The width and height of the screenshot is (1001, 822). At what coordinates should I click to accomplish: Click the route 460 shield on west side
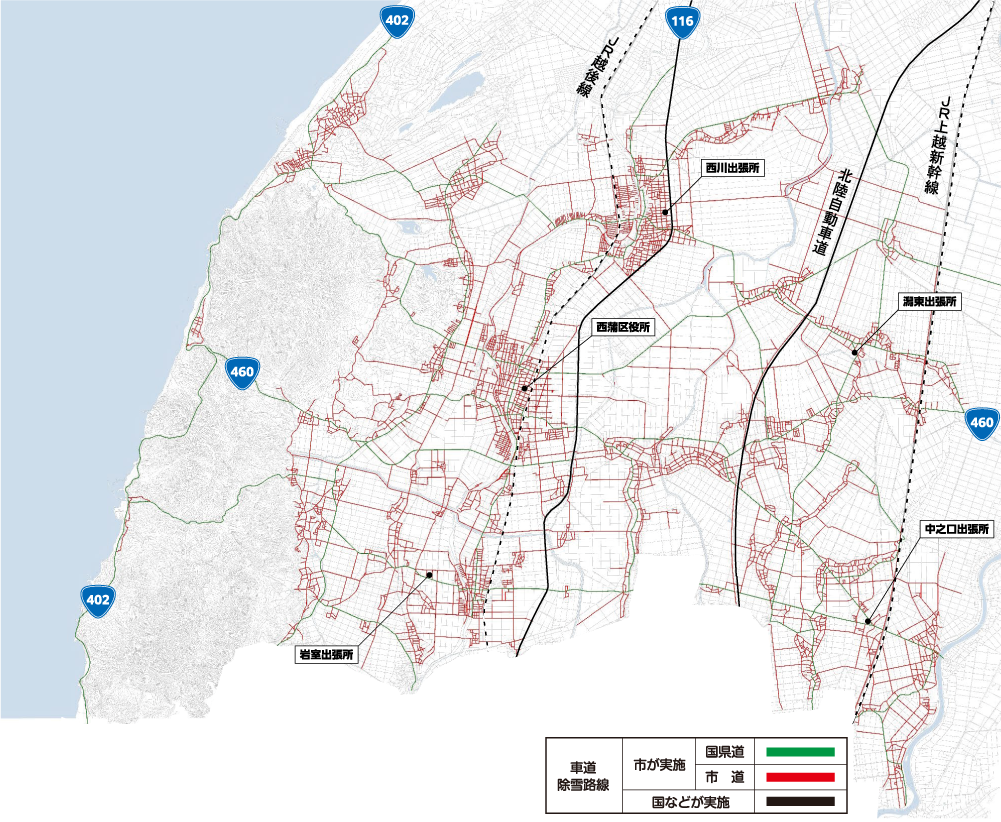pos(242,372)
